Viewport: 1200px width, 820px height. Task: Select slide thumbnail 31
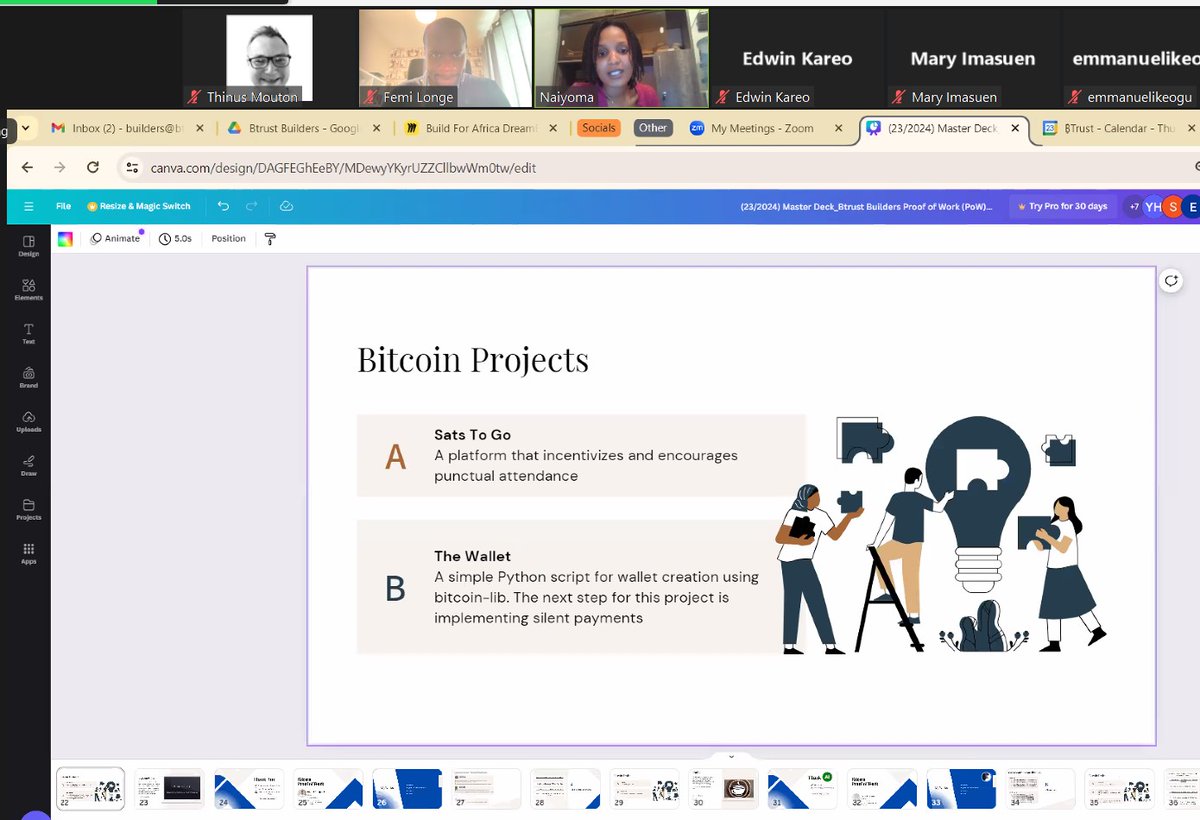pos(803,788)
